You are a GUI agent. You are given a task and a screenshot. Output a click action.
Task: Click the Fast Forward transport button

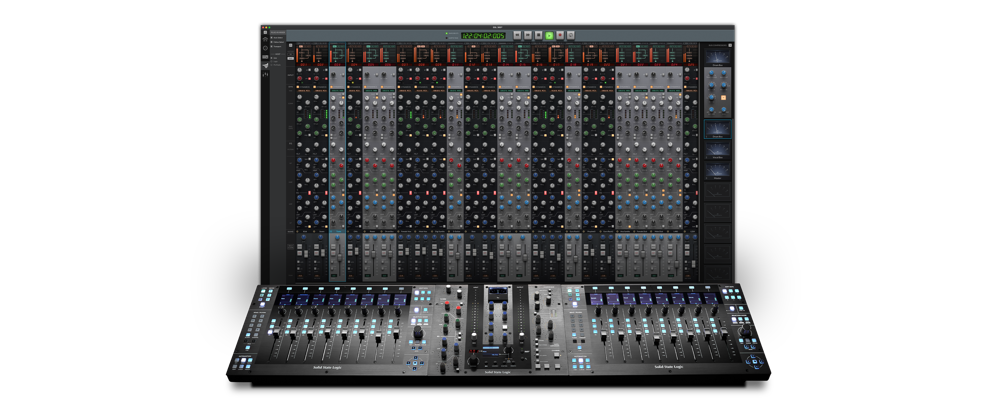tap(528, 35)
